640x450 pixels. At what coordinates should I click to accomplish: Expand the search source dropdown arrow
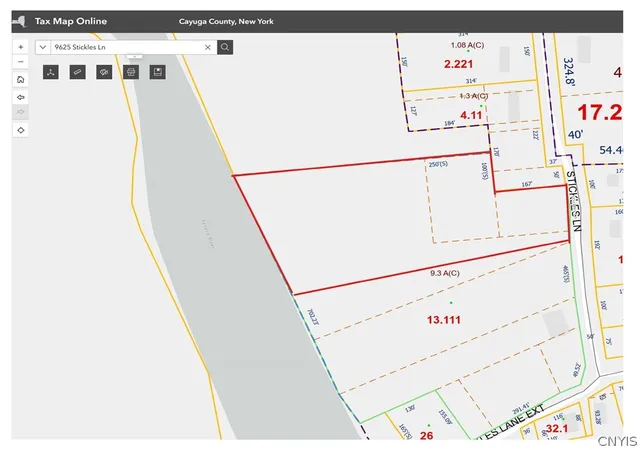click(43, 47)
